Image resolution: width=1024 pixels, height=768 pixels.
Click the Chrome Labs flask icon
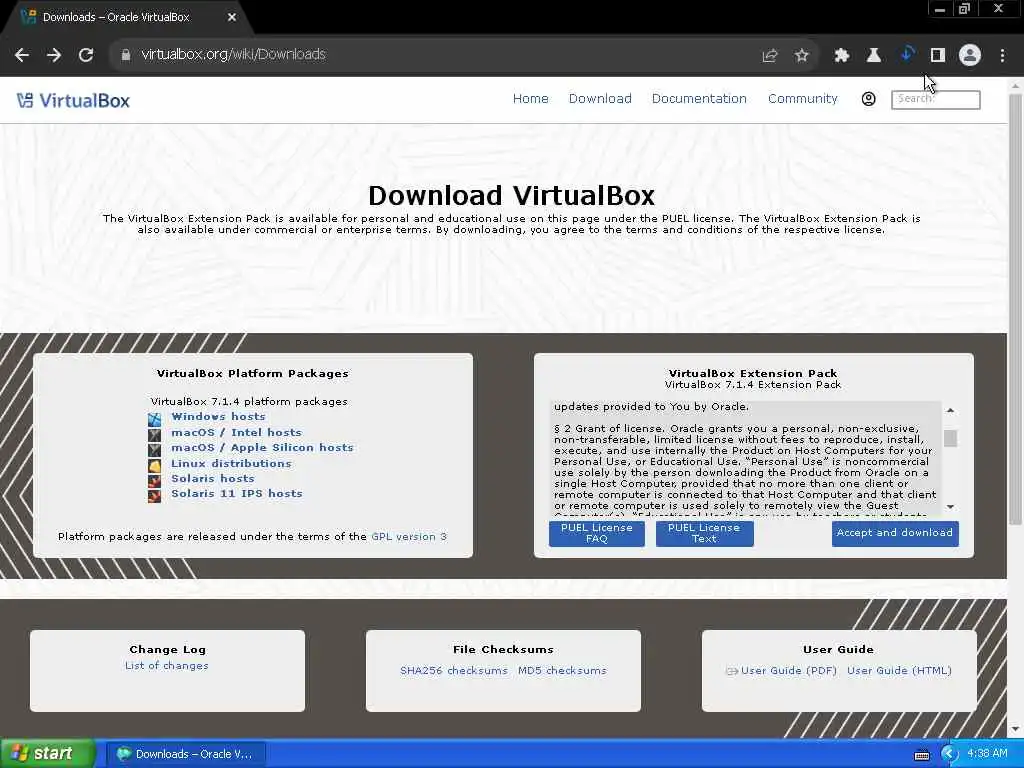click(874, 56)
